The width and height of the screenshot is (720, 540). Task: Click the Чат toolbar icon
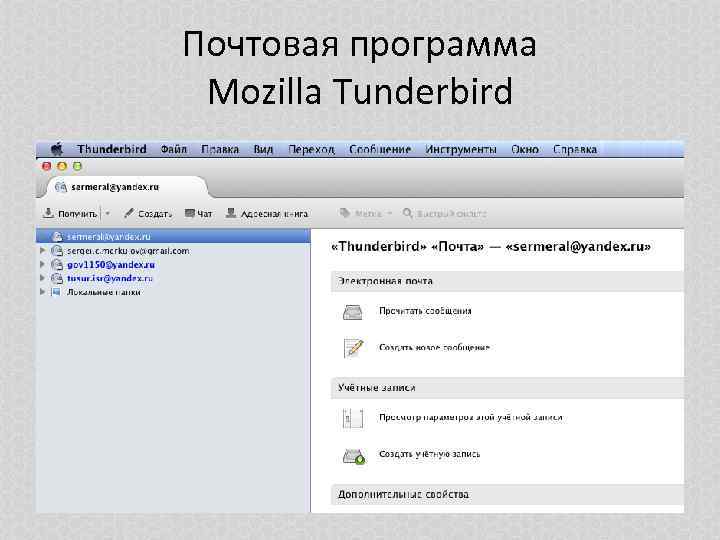pyautogui.click(x=190, y=213)
